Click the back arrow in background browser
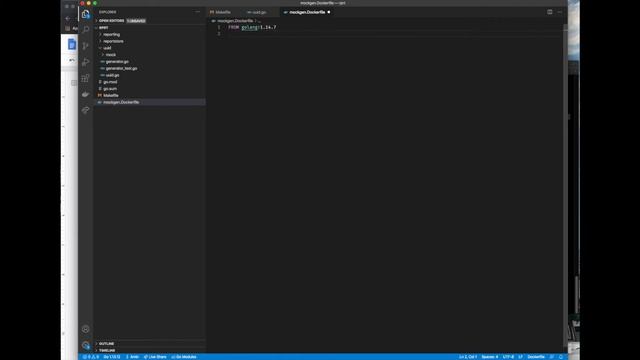 tap(68, 18)
